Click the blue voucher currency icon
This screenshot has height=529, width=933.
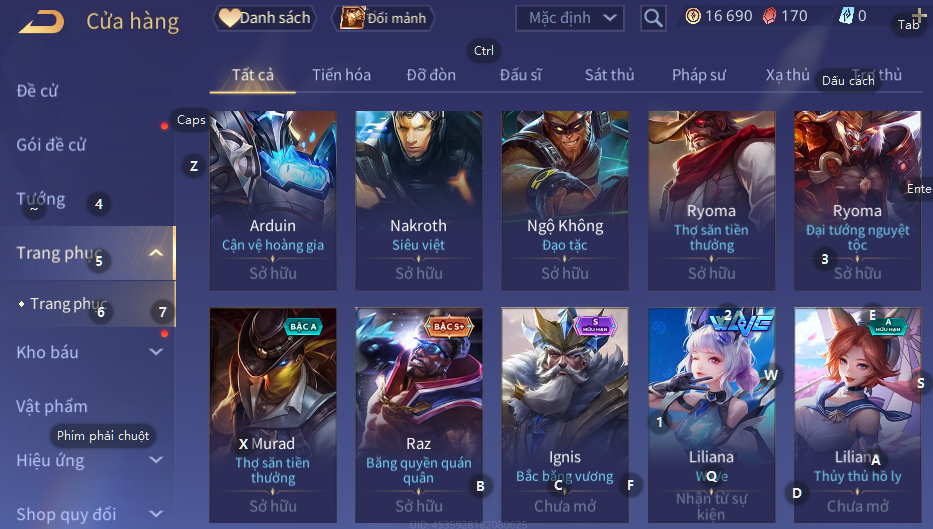pyautogui.click(x=846, y=16)
